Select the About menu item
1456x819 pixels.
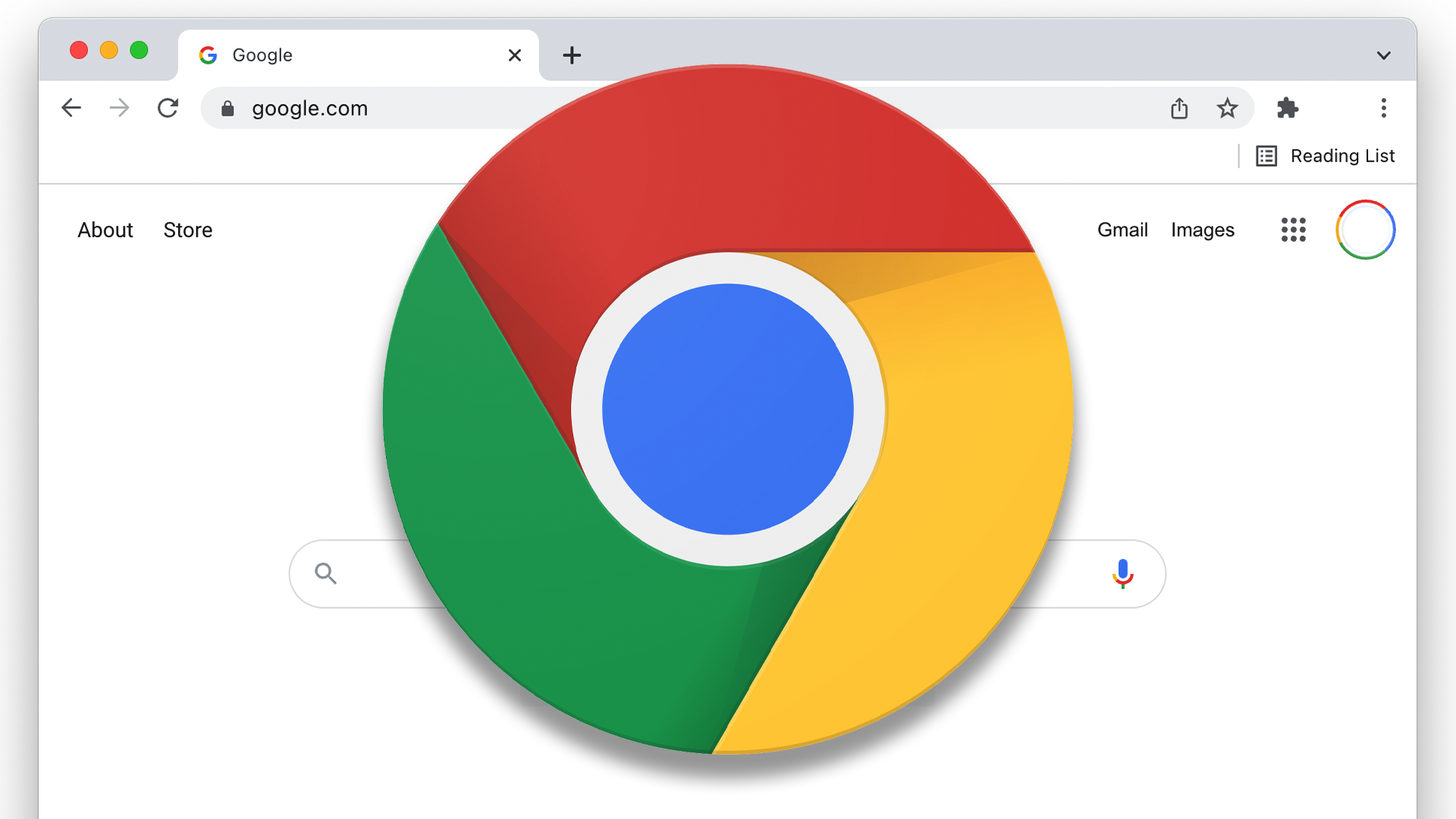click(x=104, y=229)
